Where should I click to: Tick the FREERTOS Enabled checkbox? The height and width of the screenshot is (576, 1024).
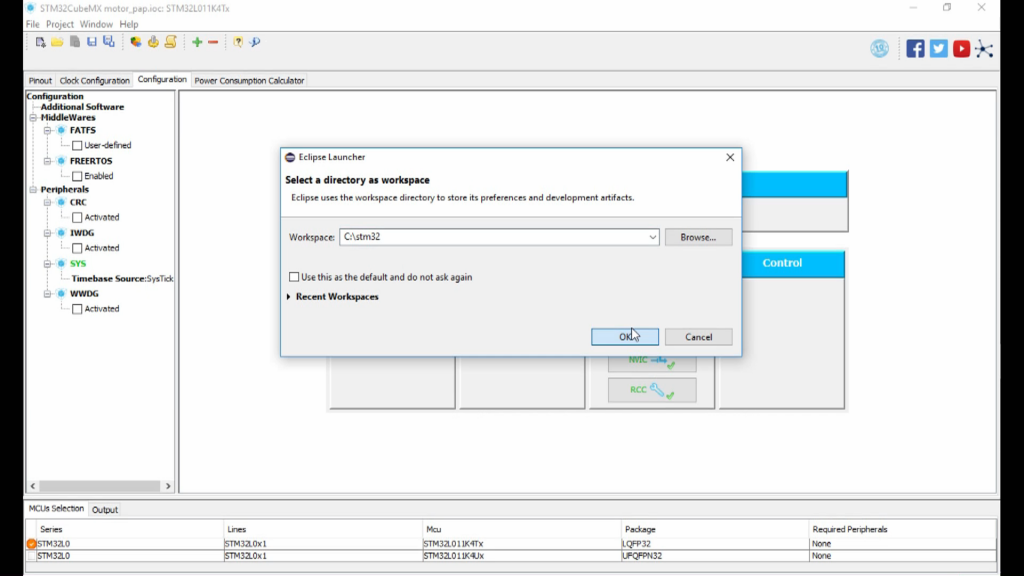click(77, 176)
